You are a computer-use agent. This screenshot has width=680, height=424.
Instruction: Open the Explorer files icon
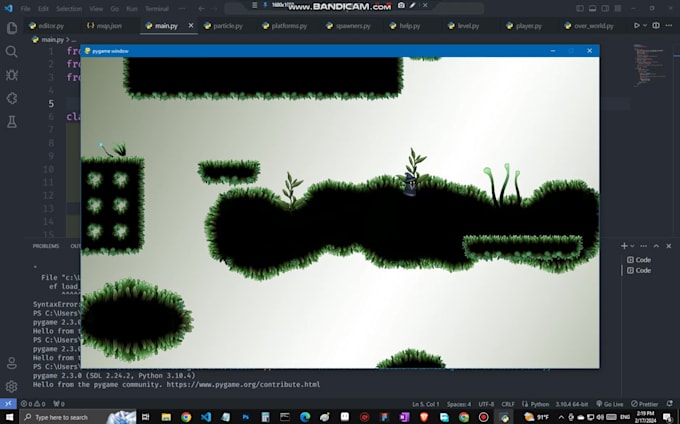[x=12, y=28]
